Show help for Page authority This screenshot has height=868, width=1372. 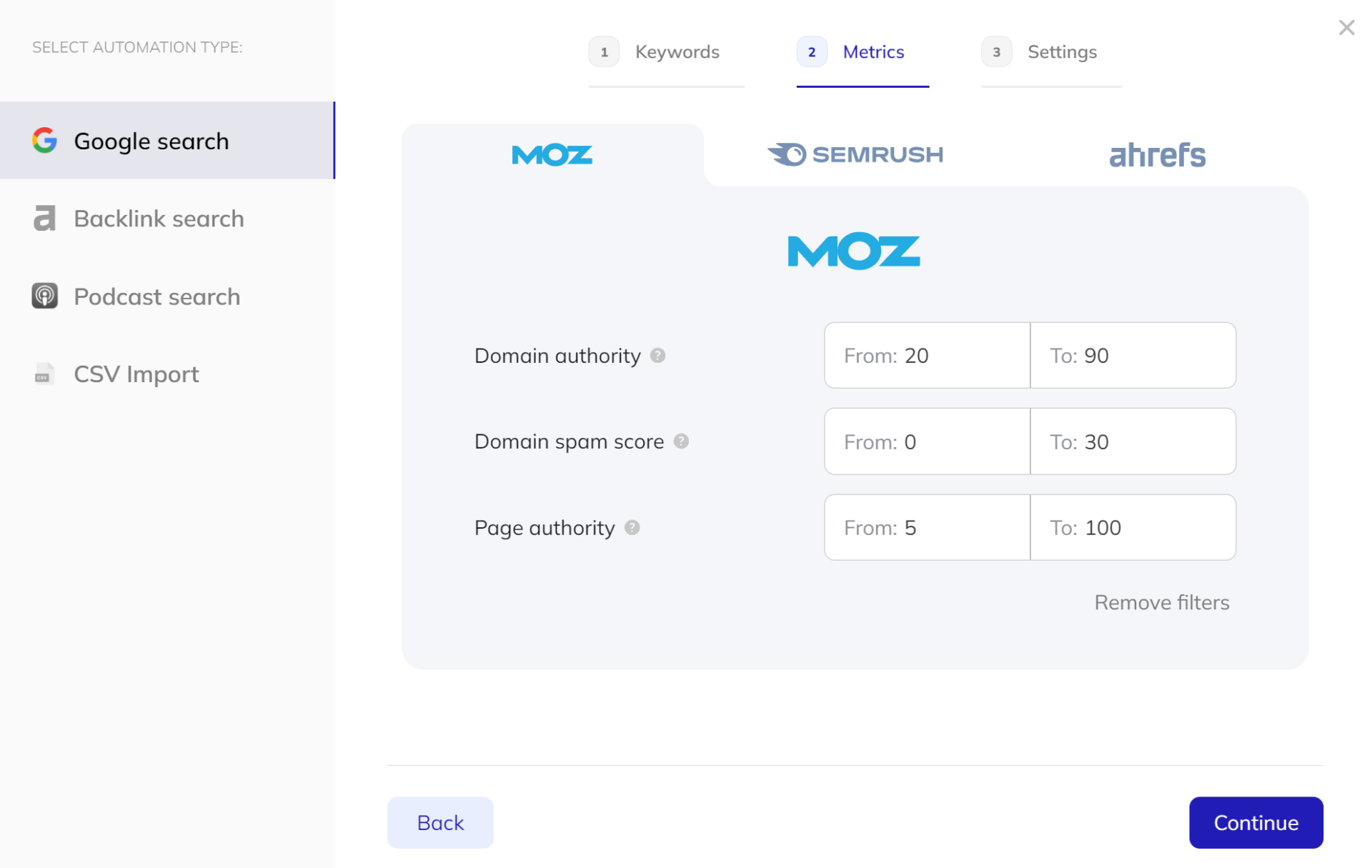tap(632, 528)
